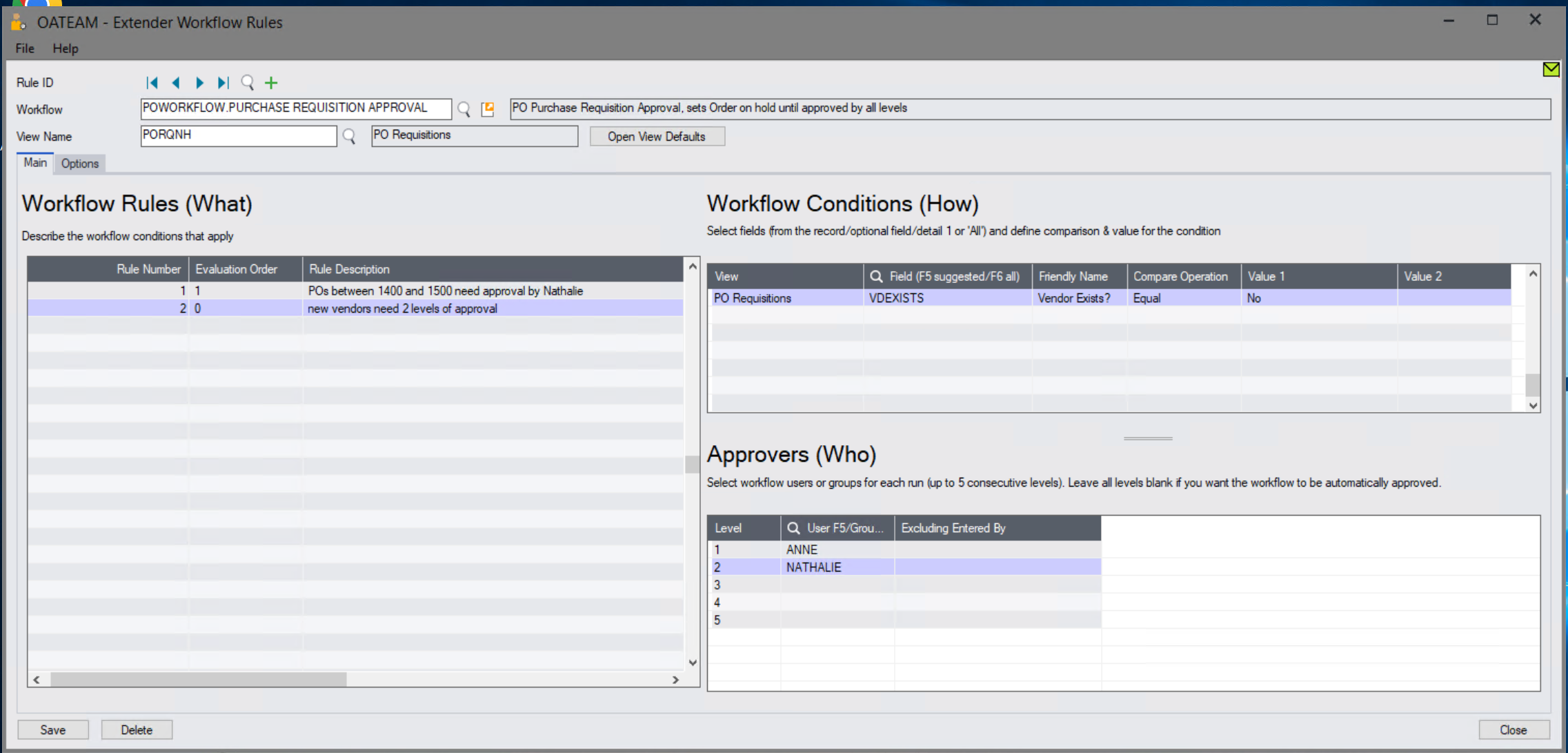The image size is (1568, 753).
Task: Open the Rule ID finder magnifier
Action: [247, 83]
